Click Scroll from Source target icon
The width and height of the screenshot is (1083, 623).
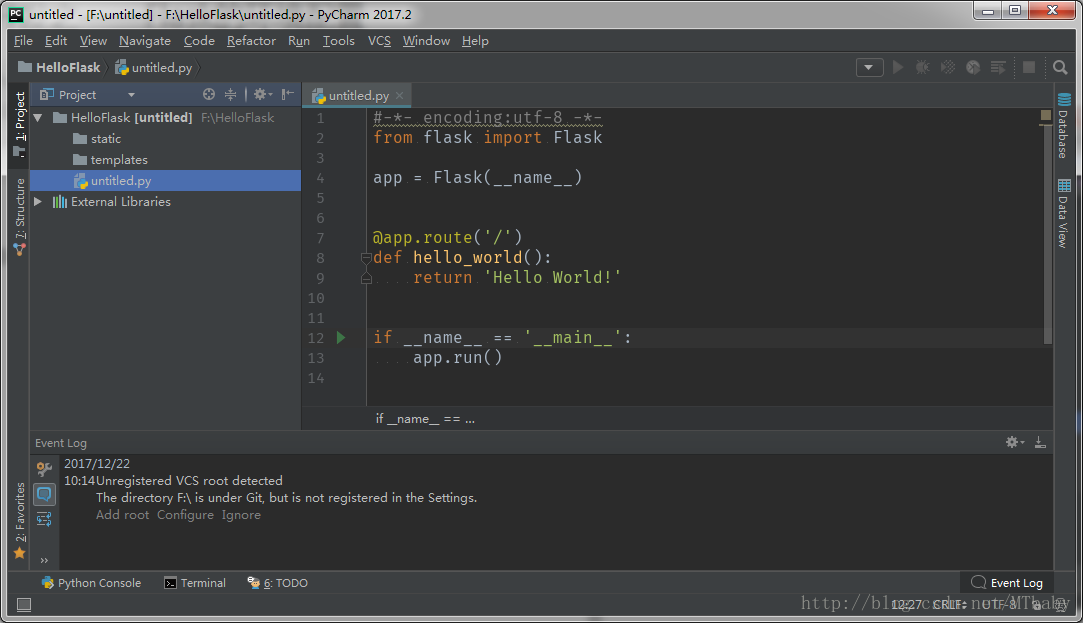point(209,94)
